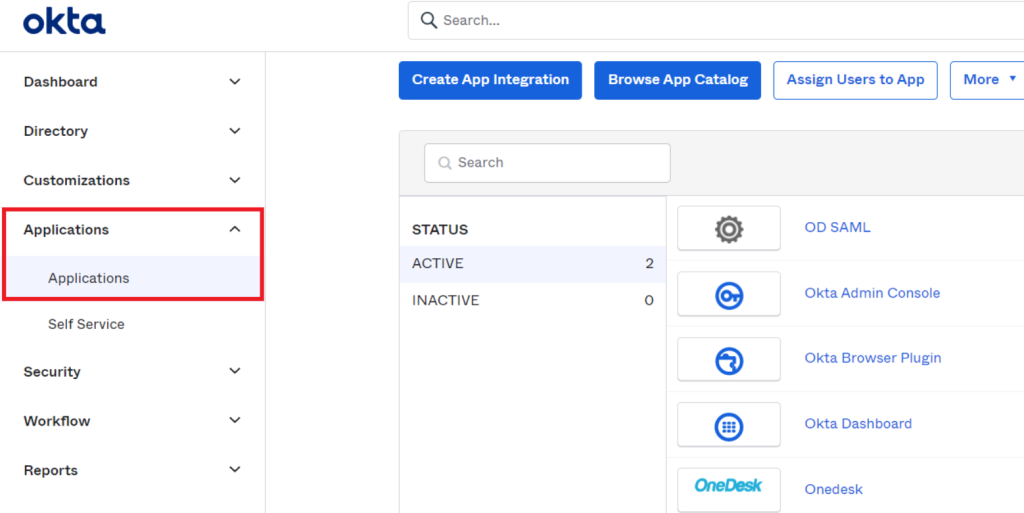Open the OD SAML gear icon tile
This screenshot has height=513, width=1024.
coord(729,228)
